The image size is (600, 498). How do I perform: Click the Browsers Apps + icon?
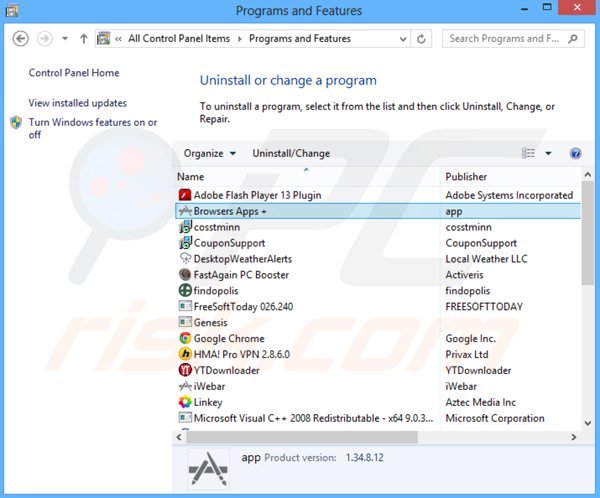(185, 211)
